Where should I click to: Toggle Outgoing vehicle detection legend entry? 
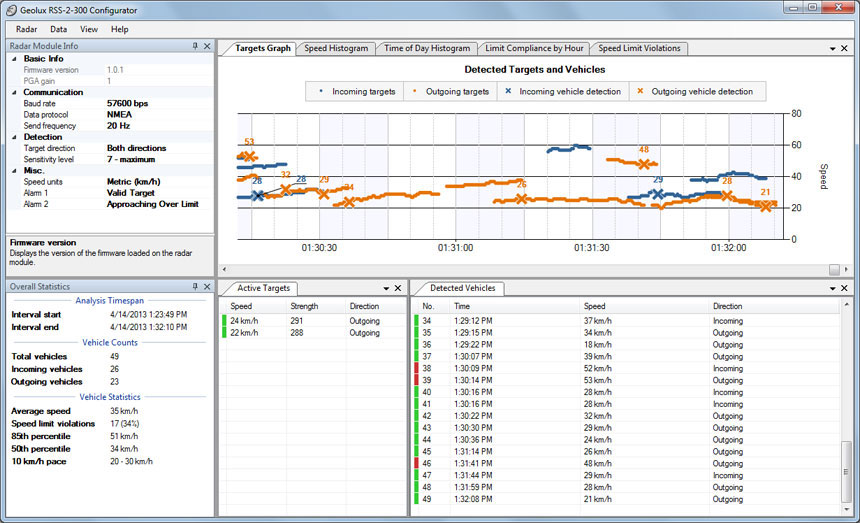pyautogui.click(x=696, y=91)
